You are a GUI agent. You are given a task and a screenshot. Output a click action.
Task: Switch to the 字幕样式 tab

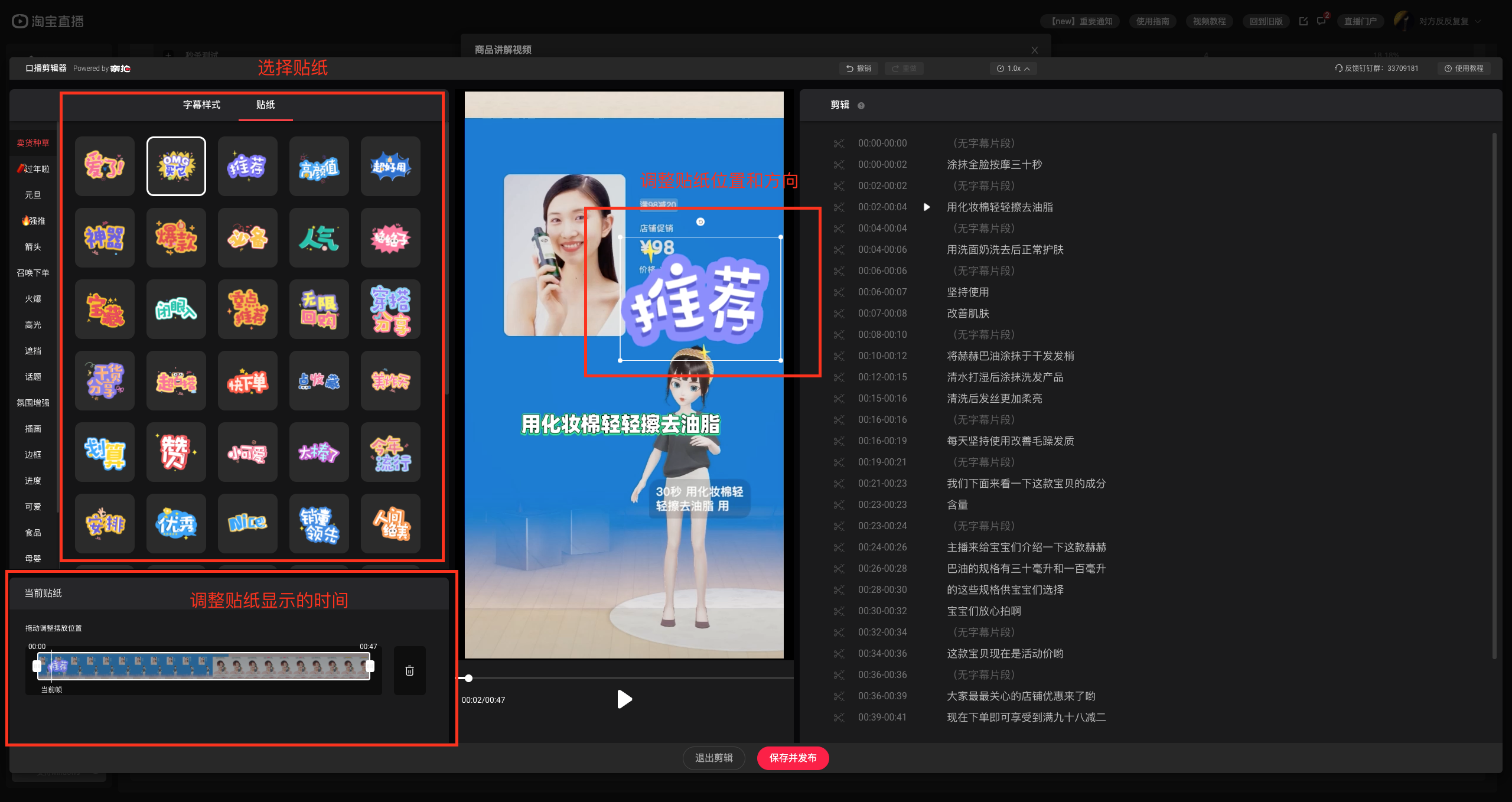click(201, 105)
